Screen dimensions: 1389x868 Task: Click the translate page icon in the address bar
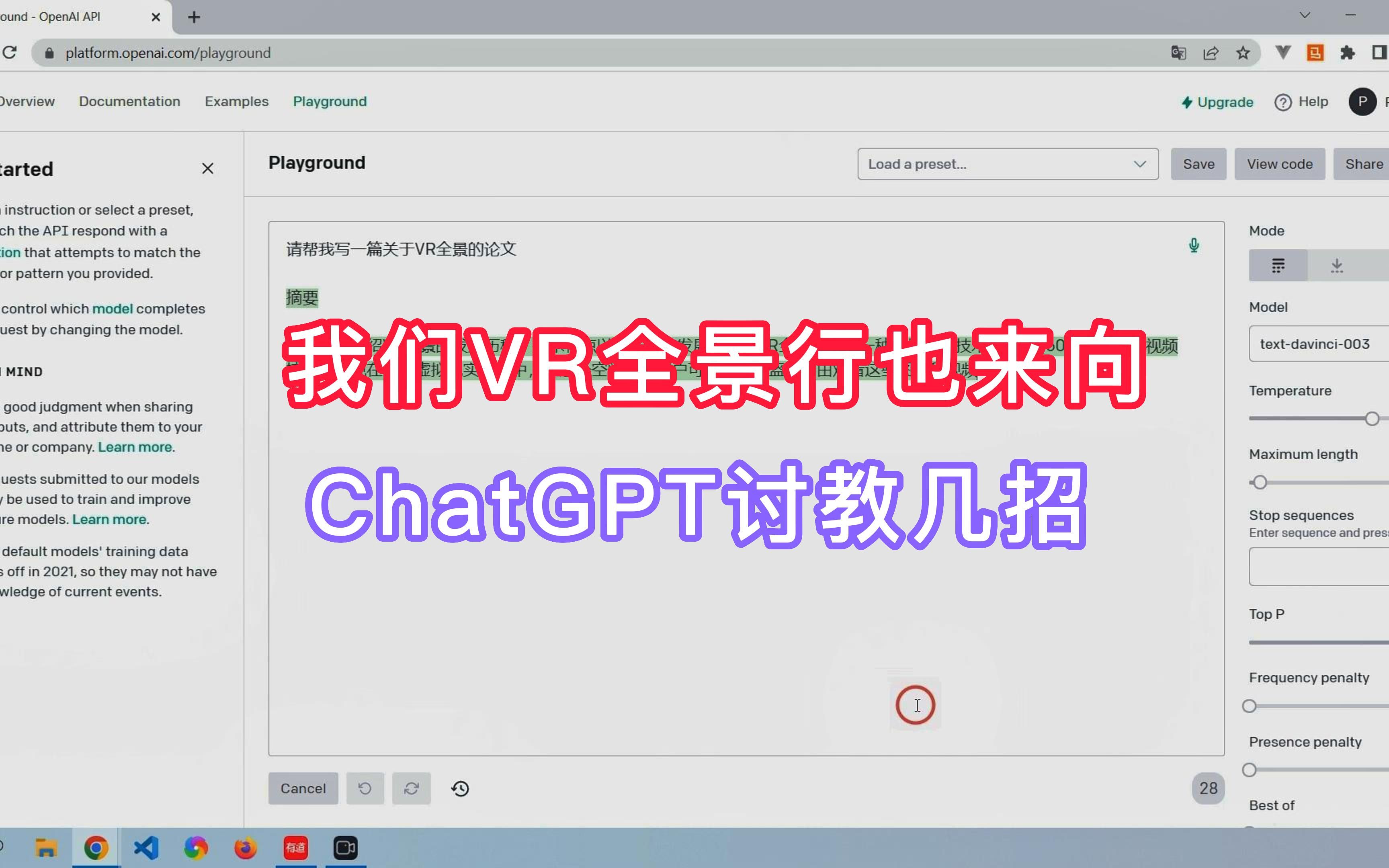click(x=1178, y=53)
